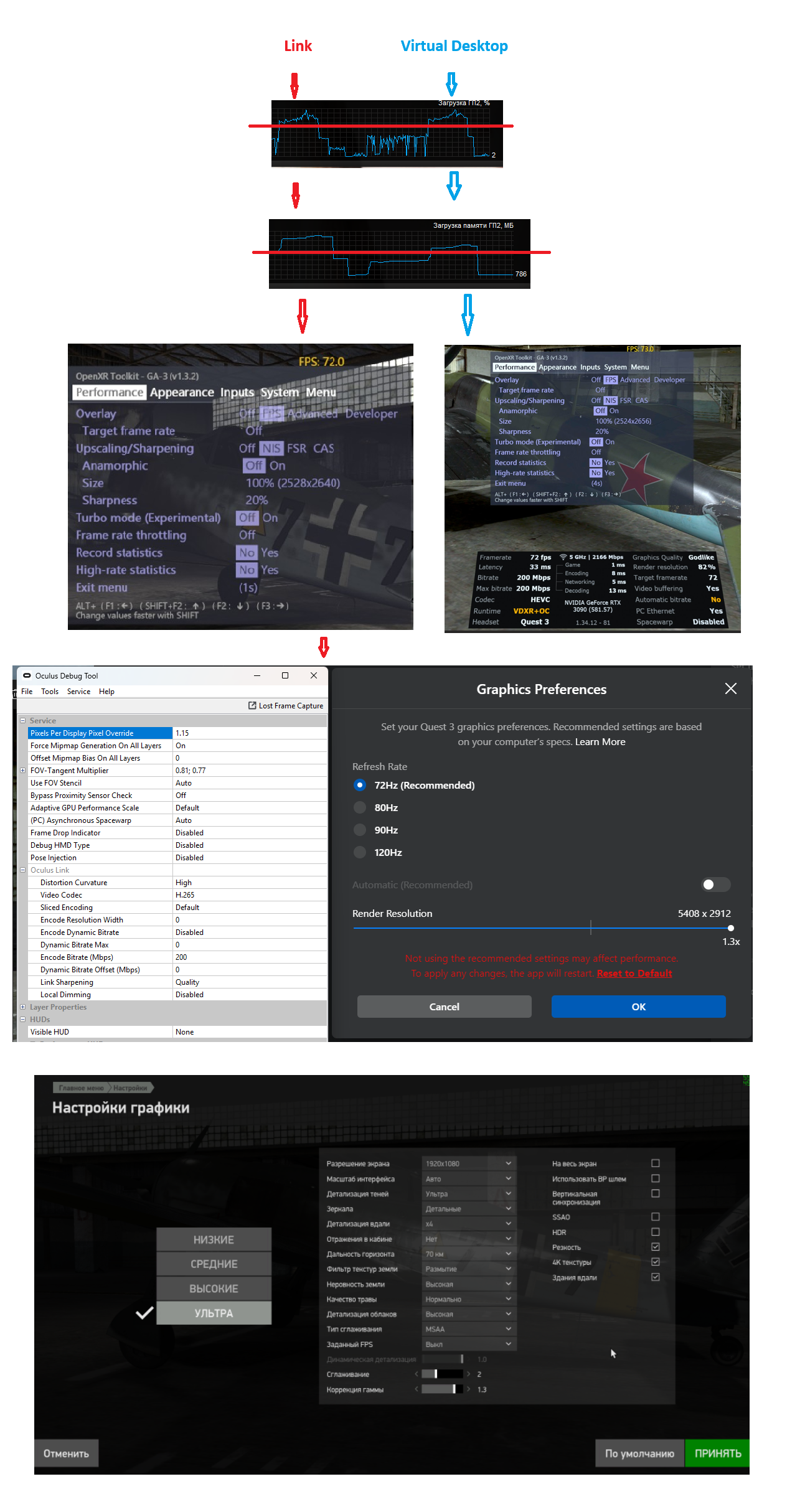Open the Зеркала dropdown
Screen dimensions: 805x1512
(x=469, y=1209)
